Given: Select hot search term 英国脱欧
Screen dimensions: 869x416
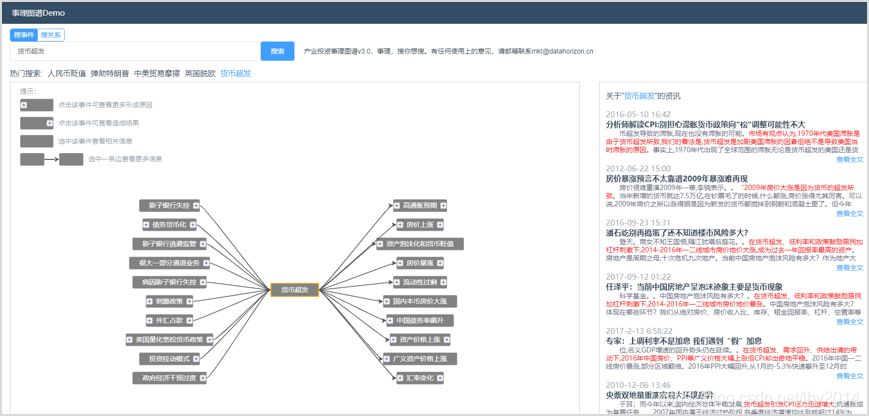Looking at the screenshot, I should (200, 73).
